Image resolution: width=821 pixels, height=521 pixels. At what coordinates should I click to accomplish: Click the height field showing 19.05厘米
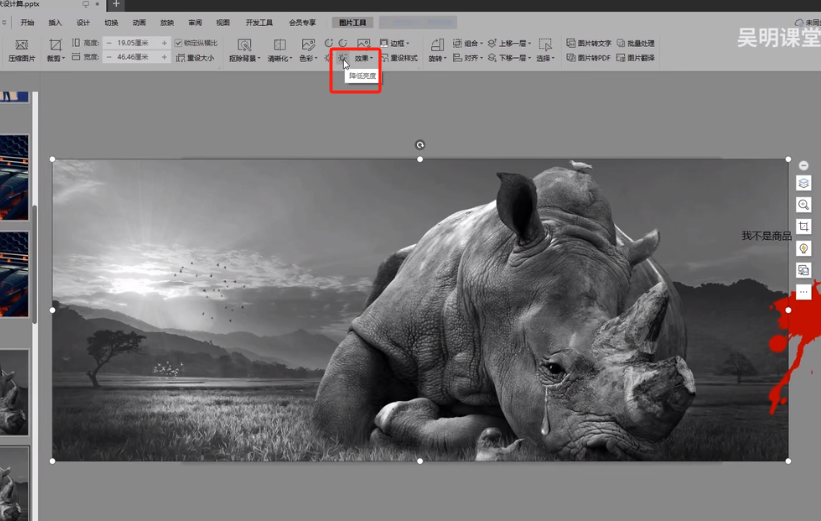(135, 43)
